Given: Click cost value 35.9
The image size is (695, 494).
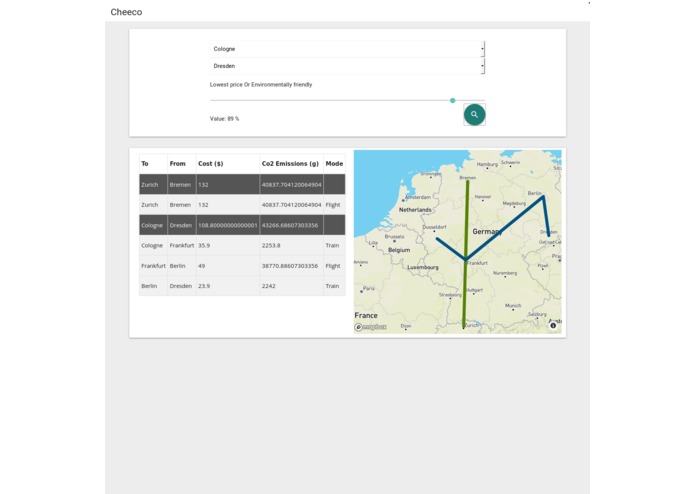Looking at the screenshot, I should click(x=204, y=245).
